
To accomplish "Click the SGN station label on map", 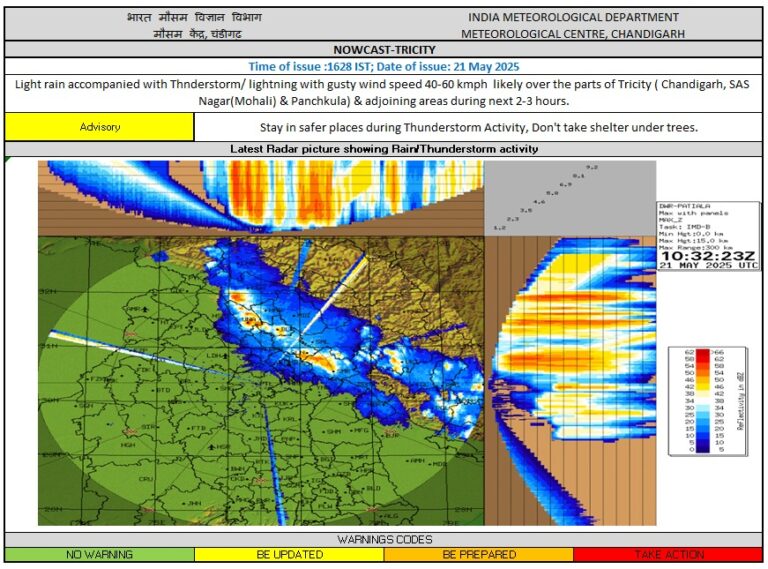I will [x=86, y=405].
